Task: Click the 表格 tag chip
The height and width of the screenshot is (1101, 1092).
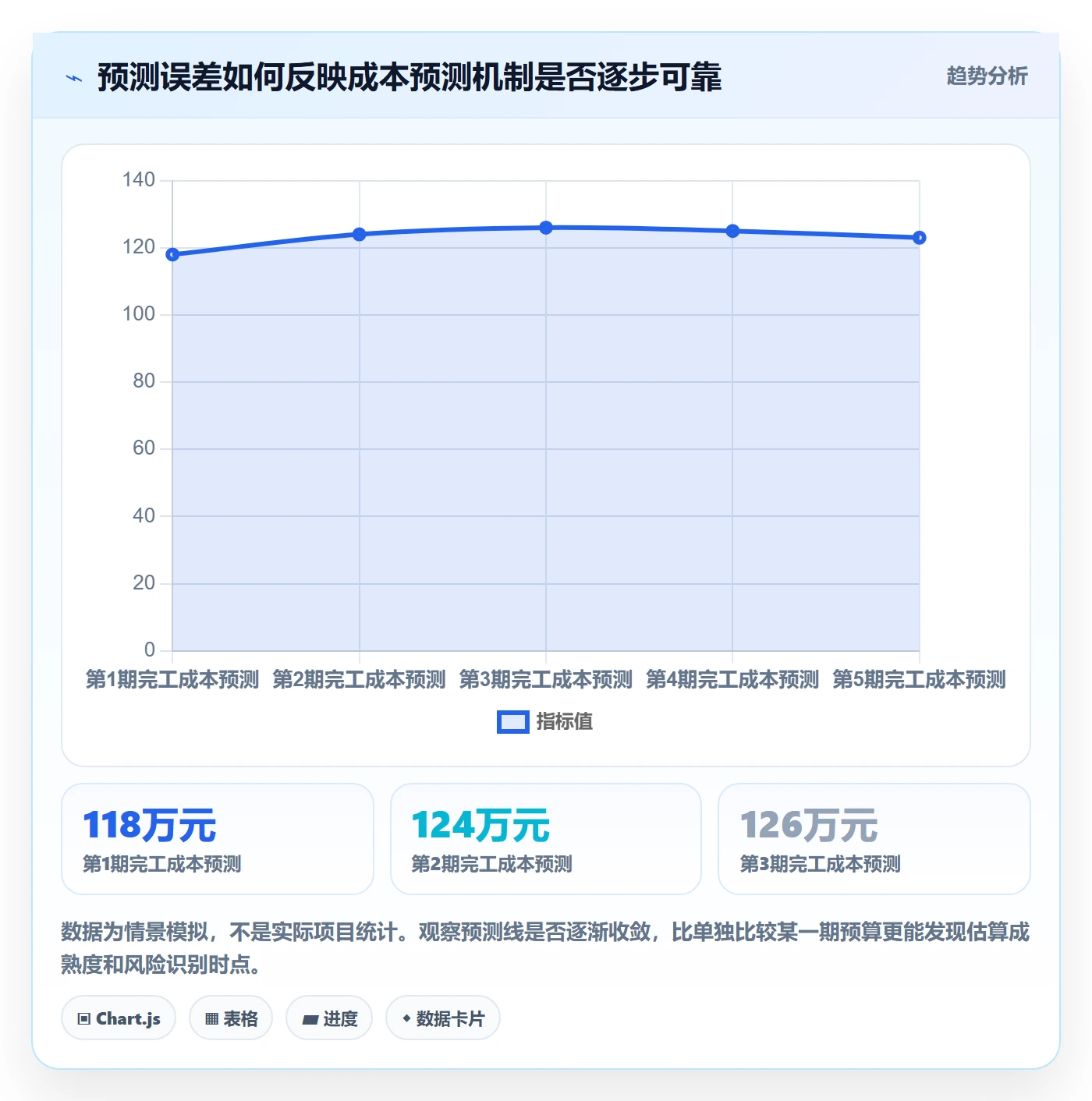Action: (x=231, y=1018)
